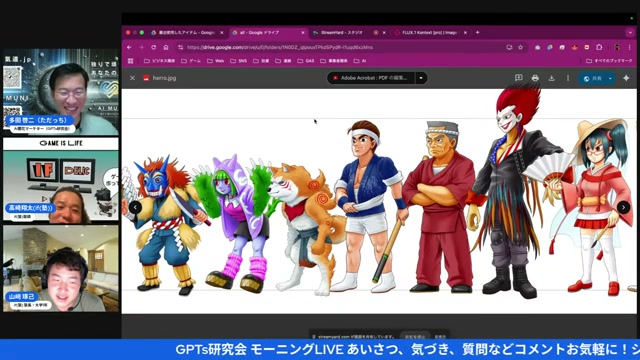Open the ビジネス関係 bookmark folder
The width and height of the screenshot is (640, 360).
160,61
